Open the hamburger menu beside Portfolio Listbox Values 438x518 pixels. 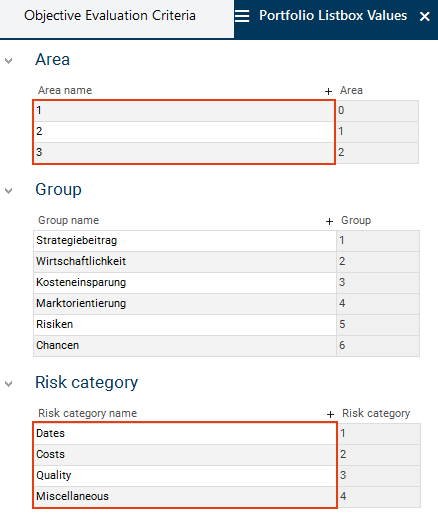(x=242, y=16)
